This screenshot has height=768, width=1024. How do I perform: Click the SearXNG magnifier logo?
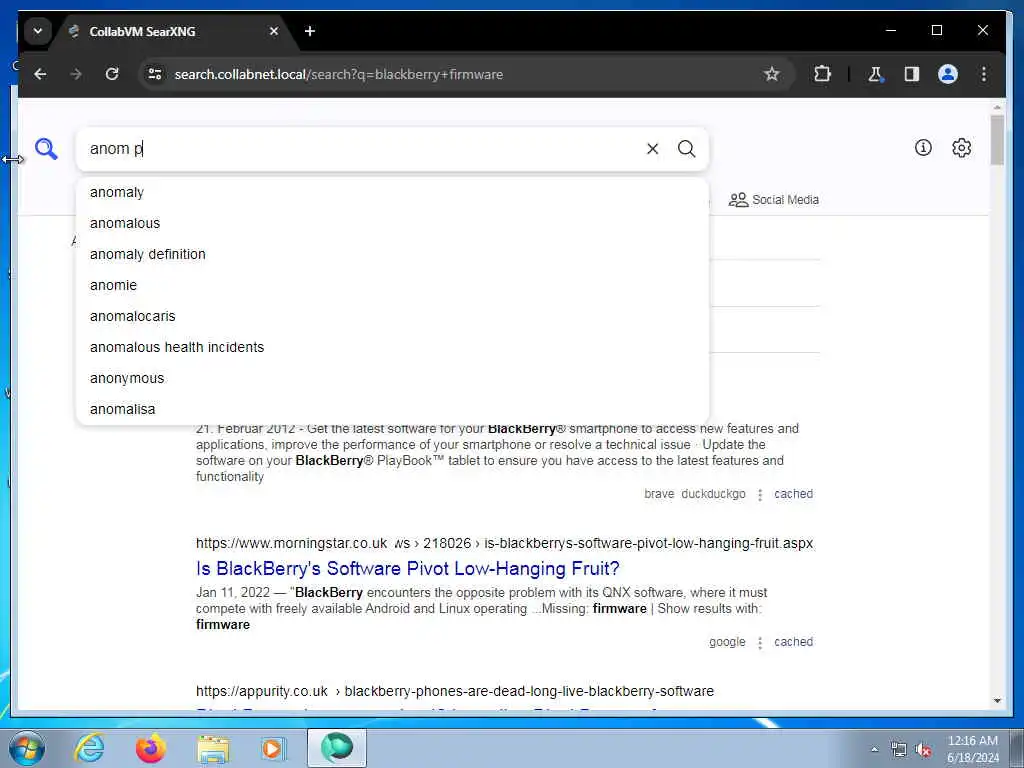pyautogui.click(x=46, y=149)
